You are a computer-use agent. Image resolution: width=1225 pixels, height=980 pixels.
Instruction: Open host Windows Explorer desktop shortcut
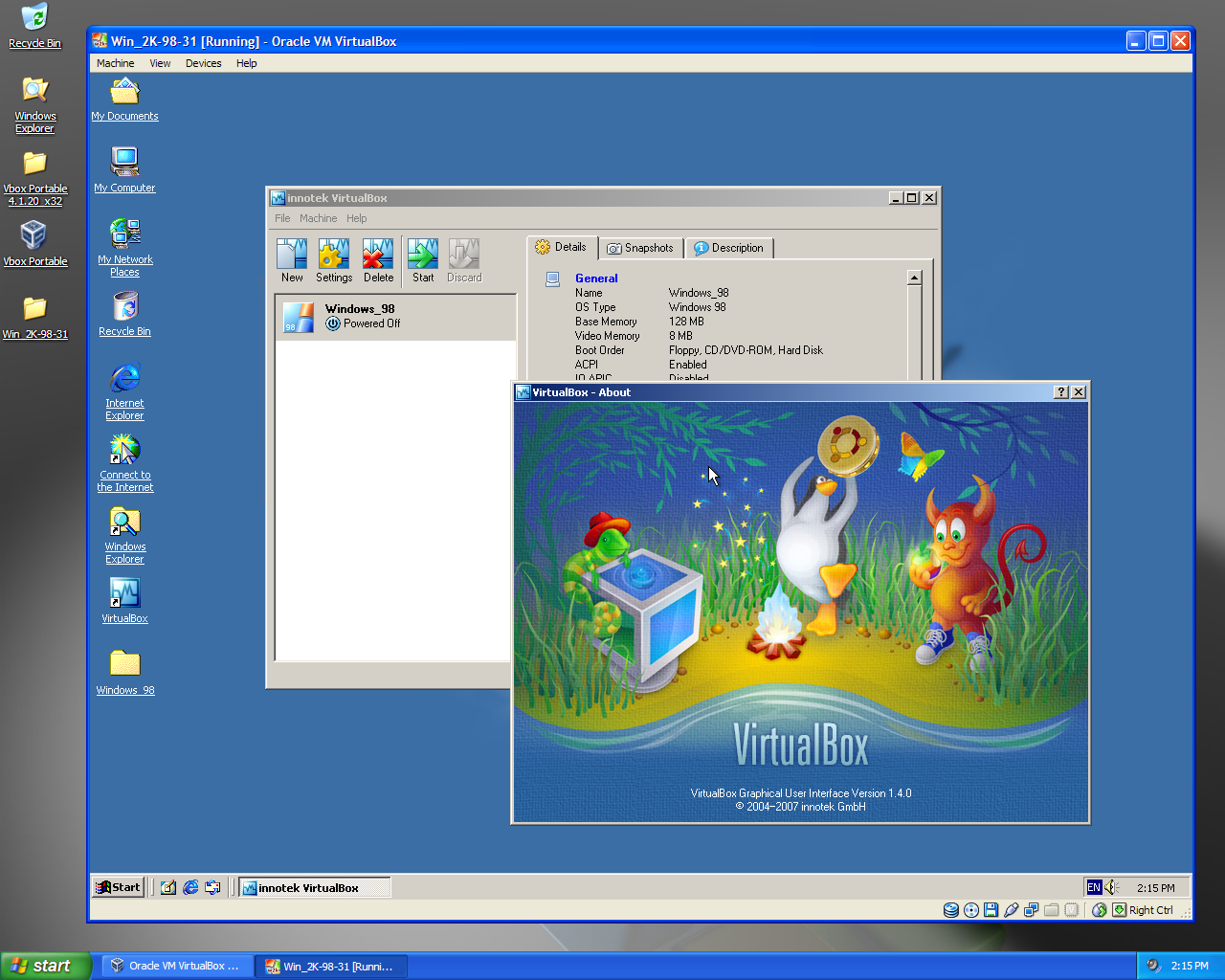pos(34,104)
